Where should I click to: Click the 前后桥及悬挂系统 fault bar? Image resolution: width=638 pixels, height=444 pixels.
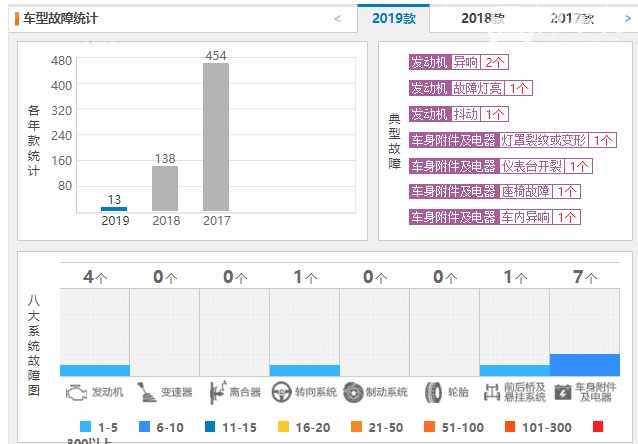coord(515,370)
